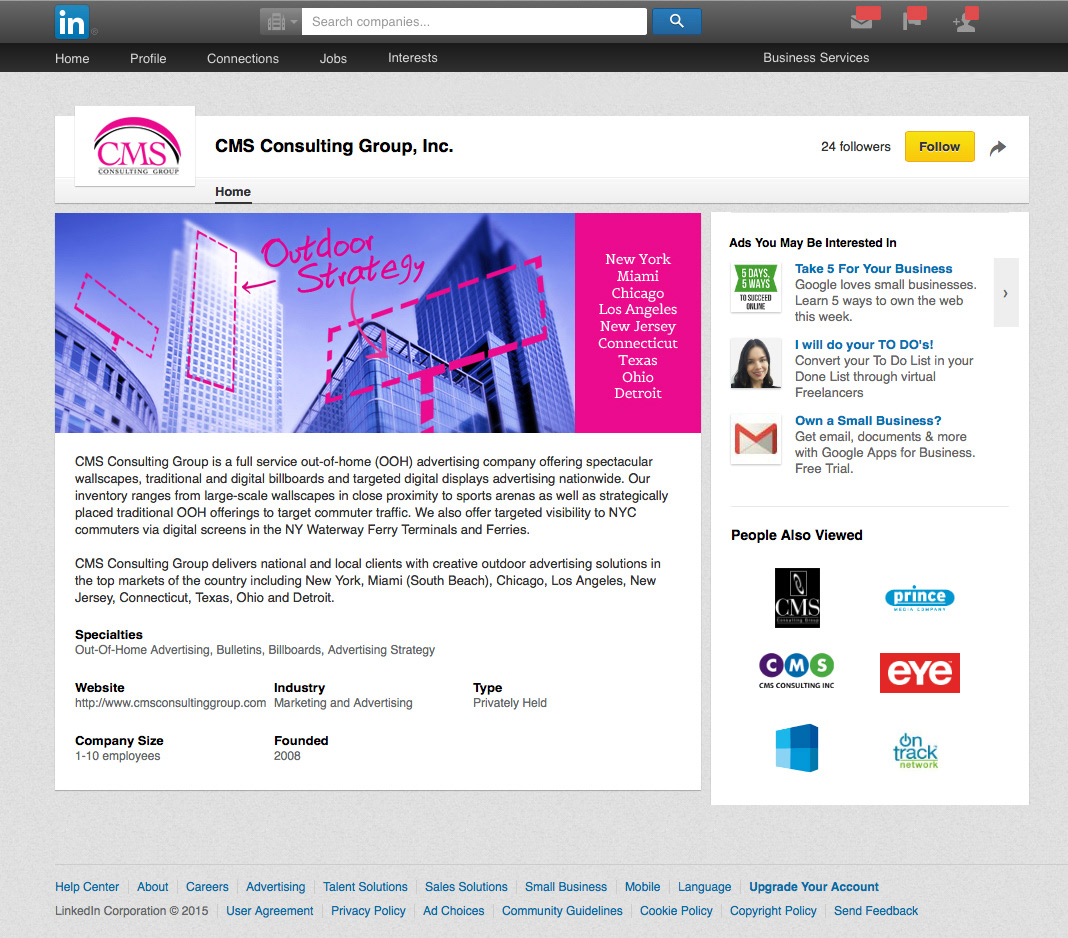This screenshot has height=938, width=1068.
Task: Open the On Track Network logo
Action: [915, 751]
